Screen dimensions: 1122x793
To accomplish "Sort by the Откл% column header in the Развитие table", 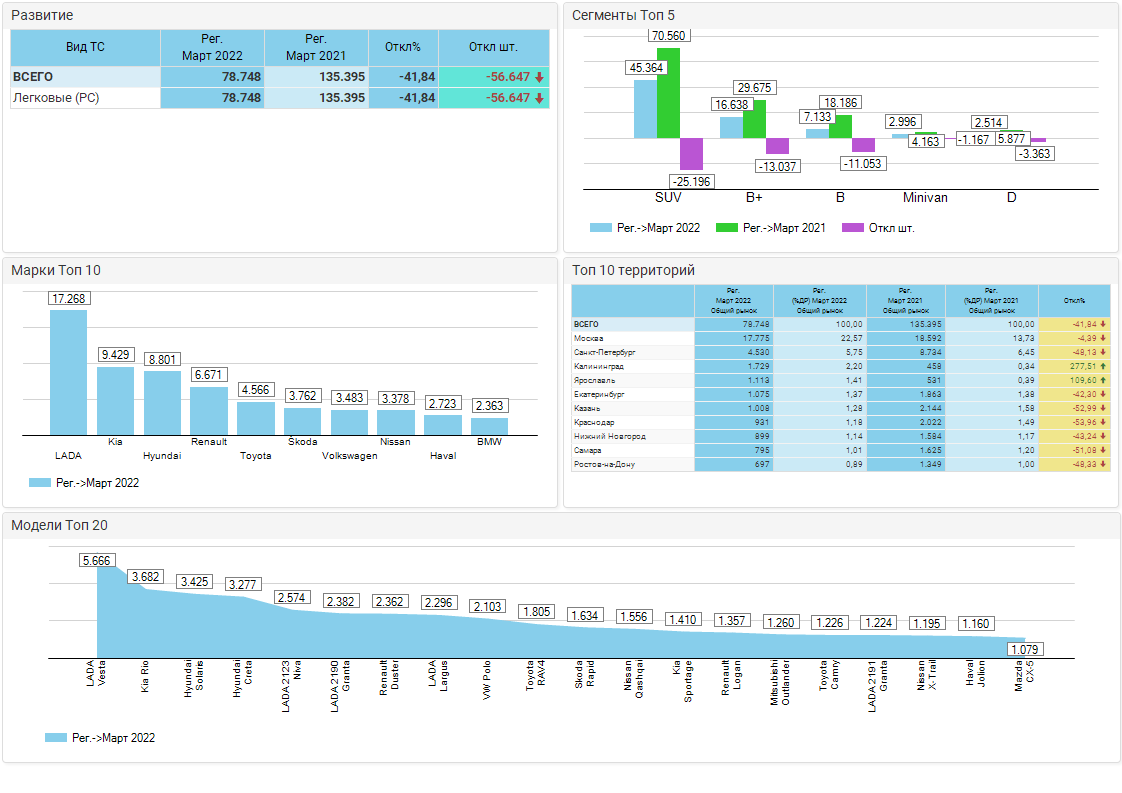I will click(402, 47).
